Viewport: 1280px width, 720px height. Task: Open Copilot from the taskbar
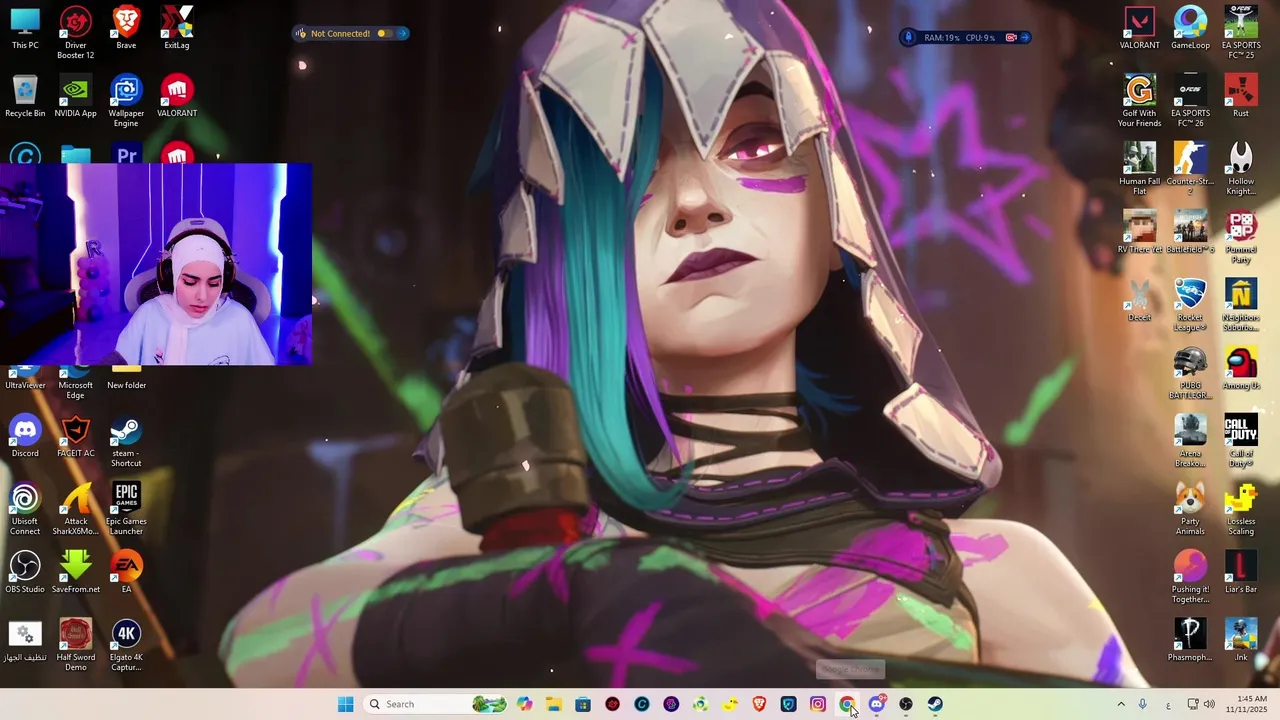click(x=525, y=704)
